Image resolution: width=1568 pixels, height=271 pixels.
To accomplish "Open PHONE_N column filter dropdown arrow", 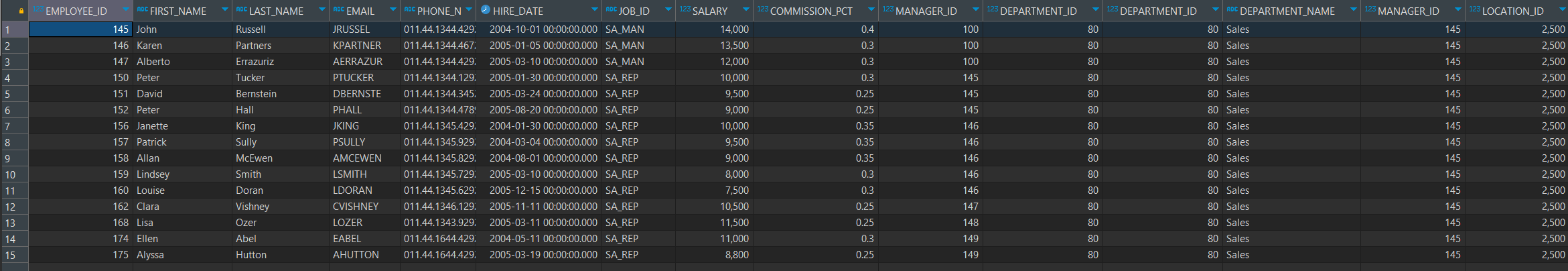I will tap(469, 11).
